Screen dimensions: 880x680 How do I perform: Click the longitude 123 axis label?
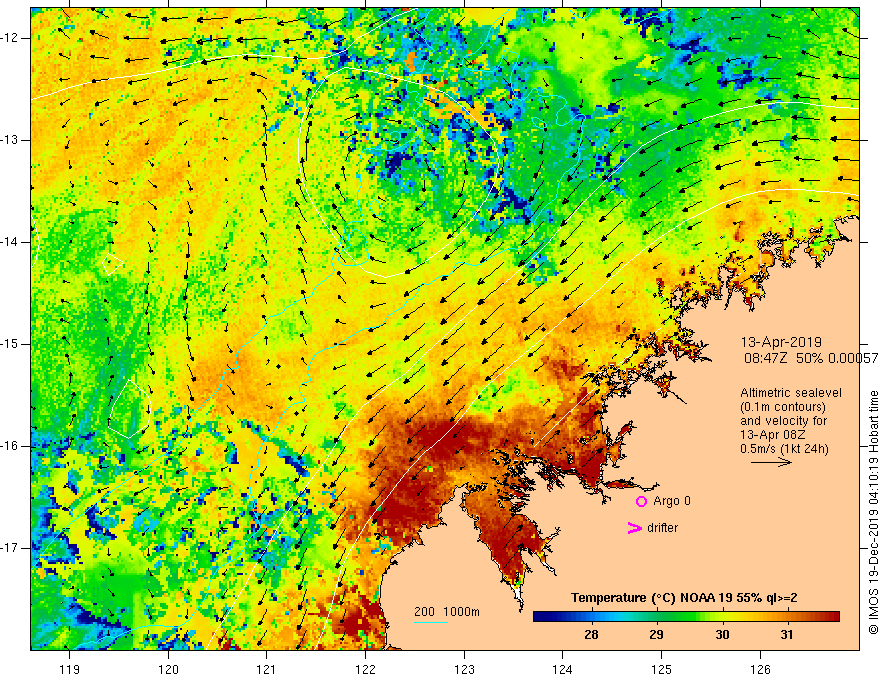(464, 670)
